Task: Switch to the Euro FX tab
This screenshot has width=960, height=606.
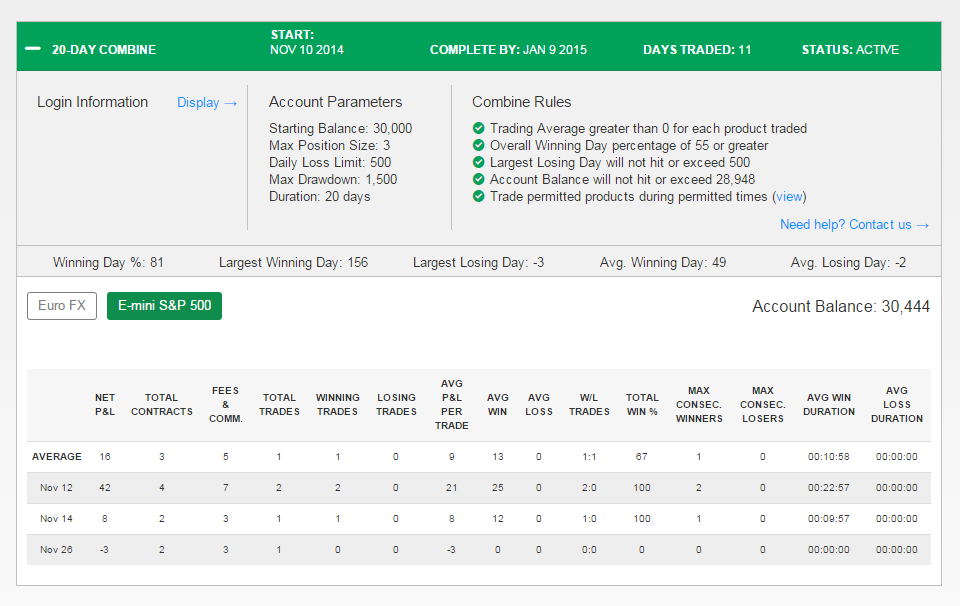Action: coord(62,305)
